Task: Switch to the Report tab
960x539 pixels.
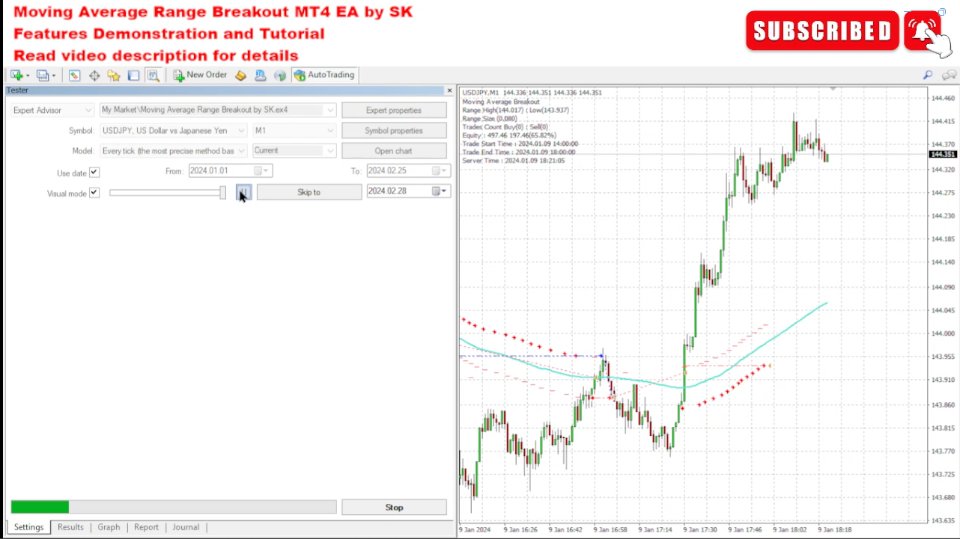Action: tap(146, 527)
